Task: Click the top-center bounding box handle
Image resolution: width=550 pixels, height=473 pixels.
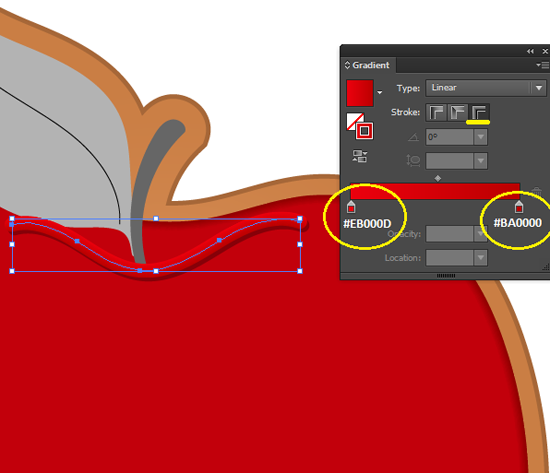Action: pyautogui.click(x=156, y=219)
